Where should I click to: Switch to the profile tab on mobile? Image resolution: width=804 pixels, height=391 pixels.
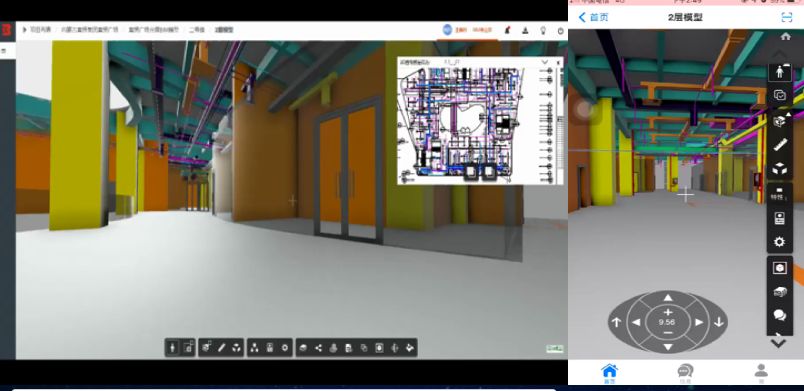761,373
